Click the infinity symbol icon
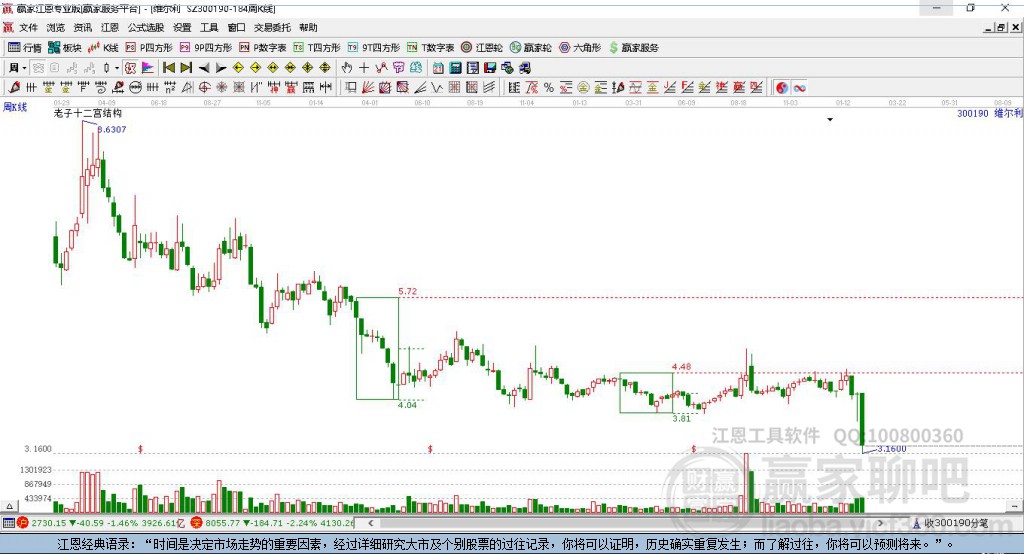This screenshot has height=554, width=1024. point(799,88)
